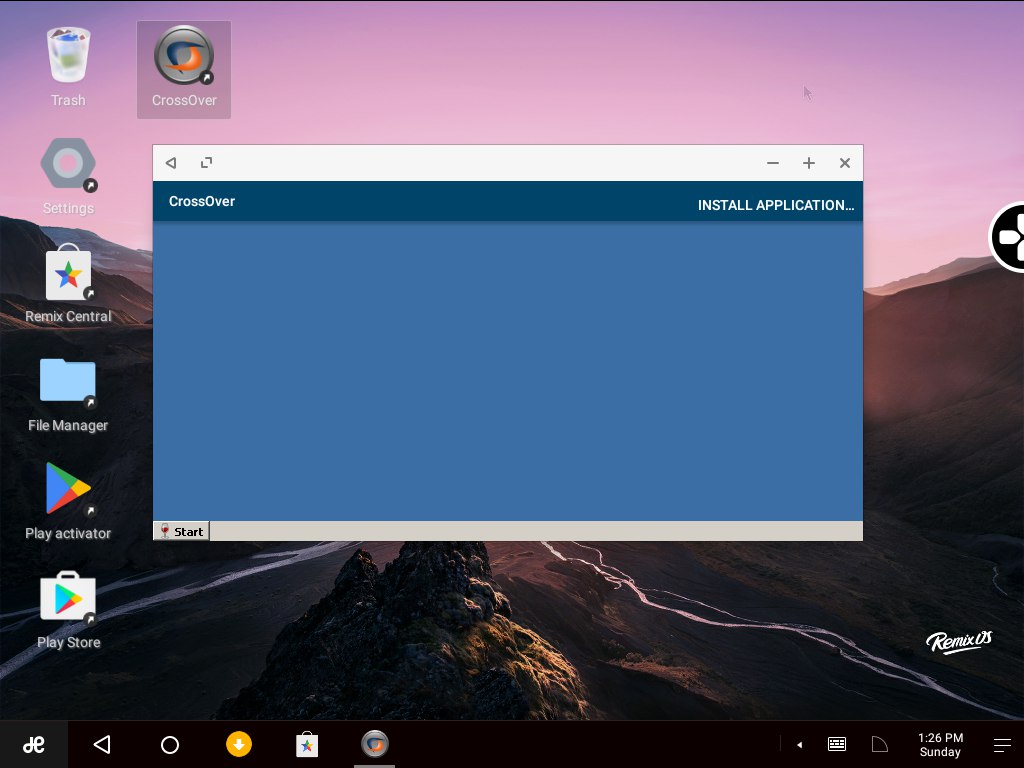Select the CrossOver taskbar icon

[x=375, y=744]
